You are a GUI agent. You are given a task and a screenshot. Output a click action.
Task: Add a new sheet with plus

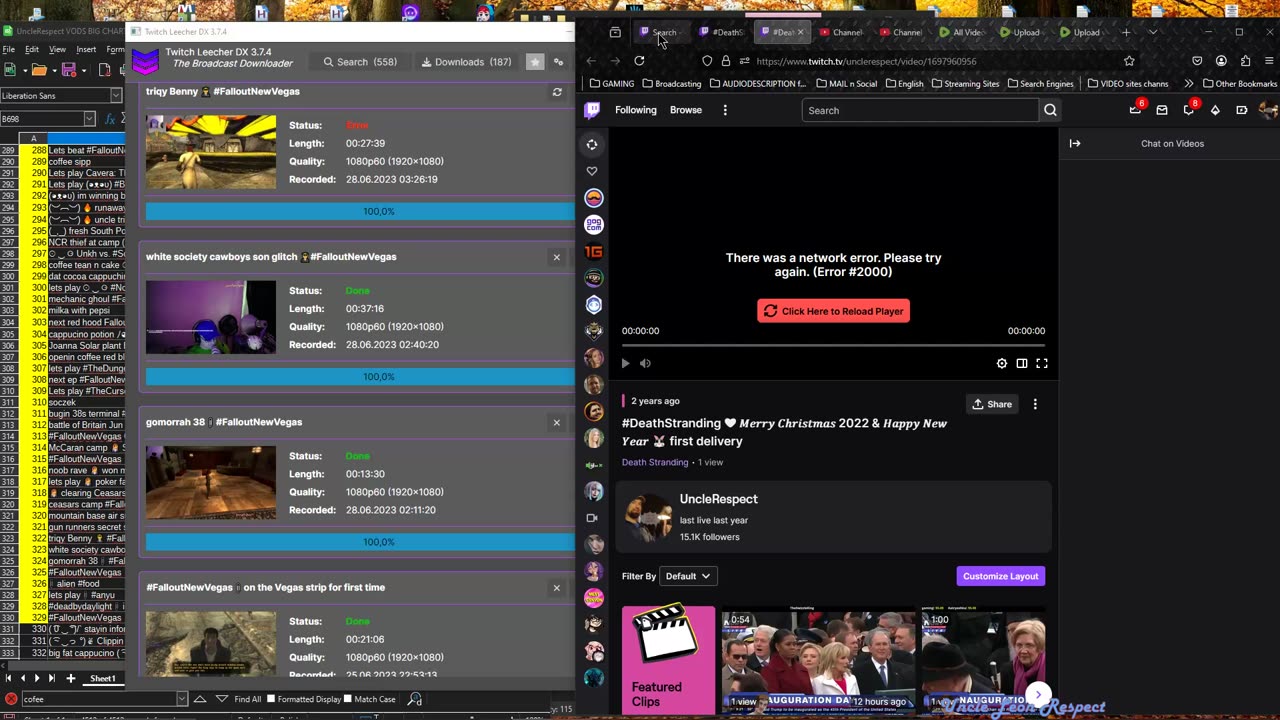[70, 679]
